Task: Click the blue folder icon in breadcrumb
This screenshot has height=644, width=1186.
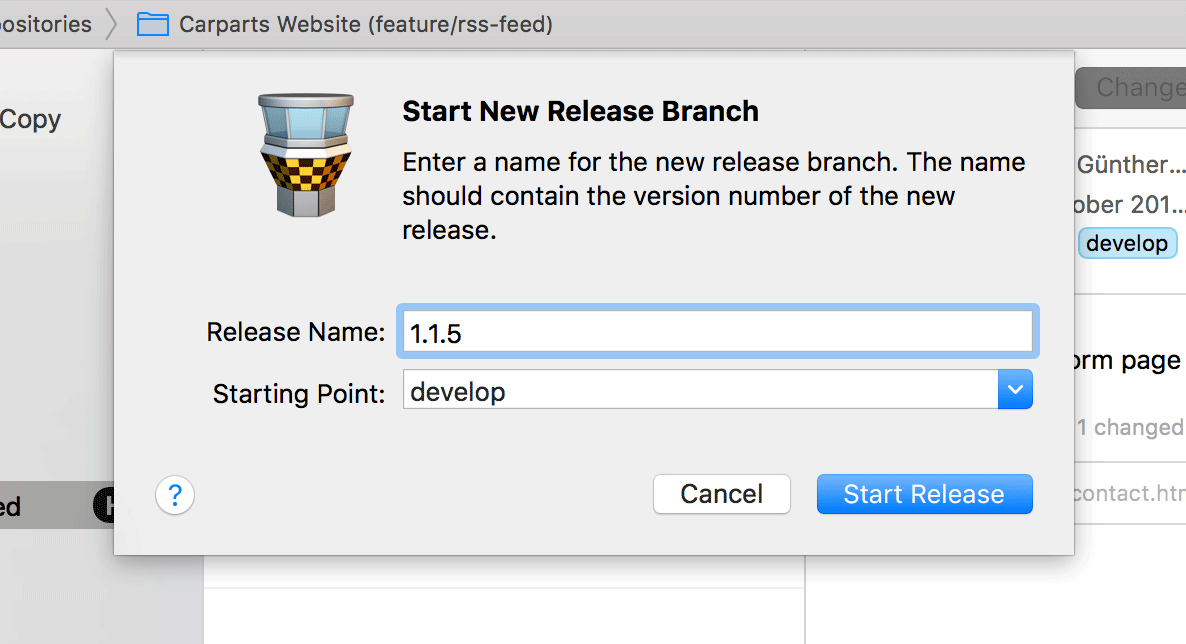Action: pyautogui.click(x=153, y=24)
